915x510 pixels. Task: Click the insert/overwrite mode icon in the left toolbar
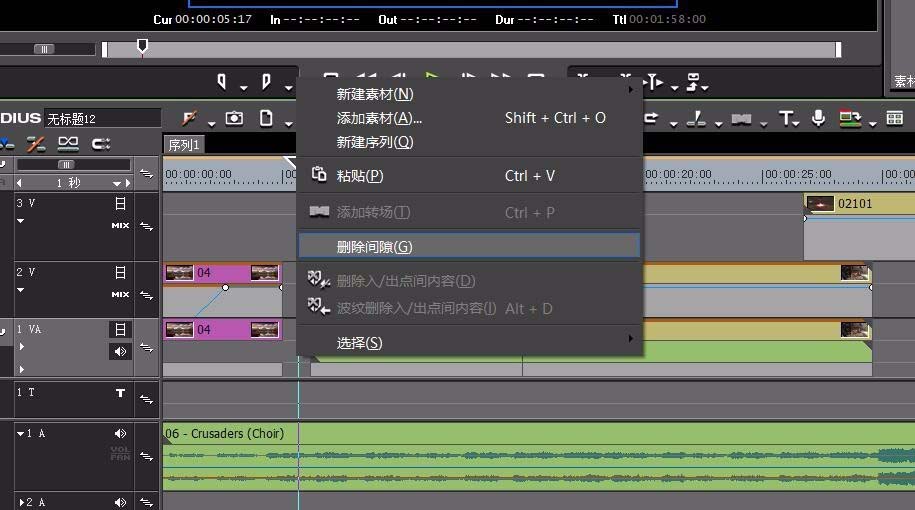[x=101, y=144]
